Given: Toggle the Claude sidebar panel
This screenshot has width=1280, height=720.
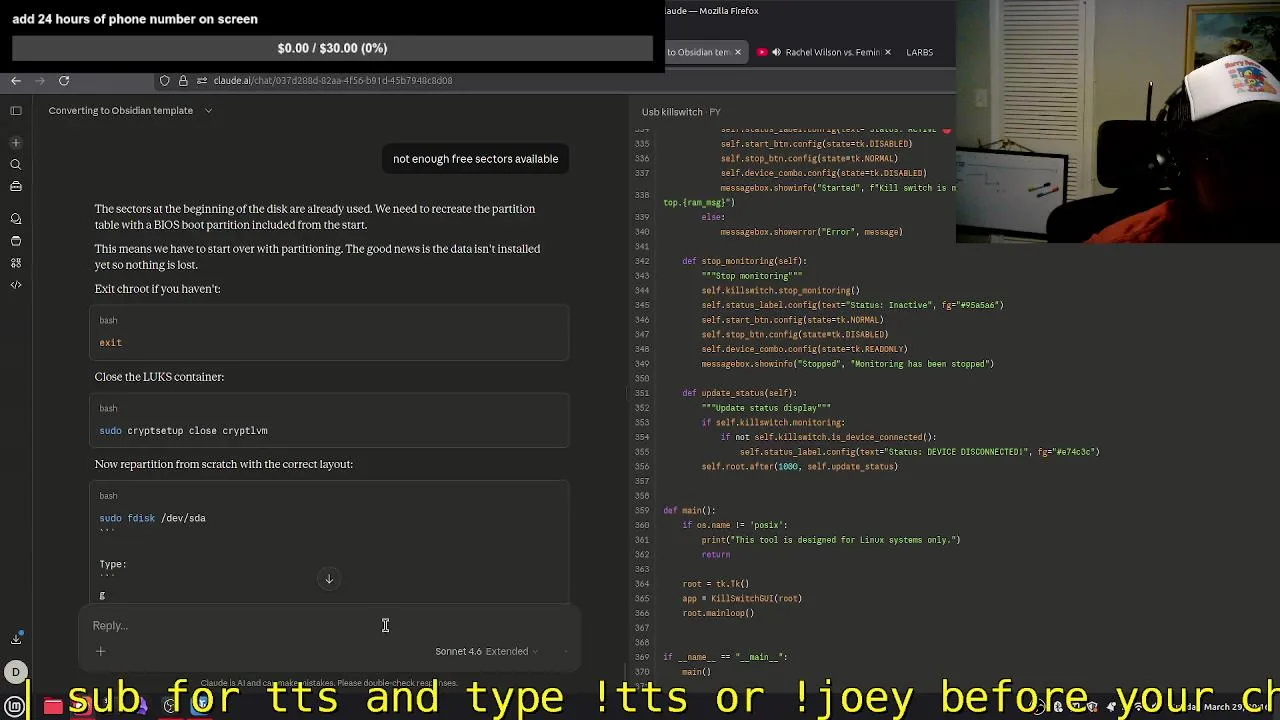Looking at the screenshot, I should click(x=16, y=111).
